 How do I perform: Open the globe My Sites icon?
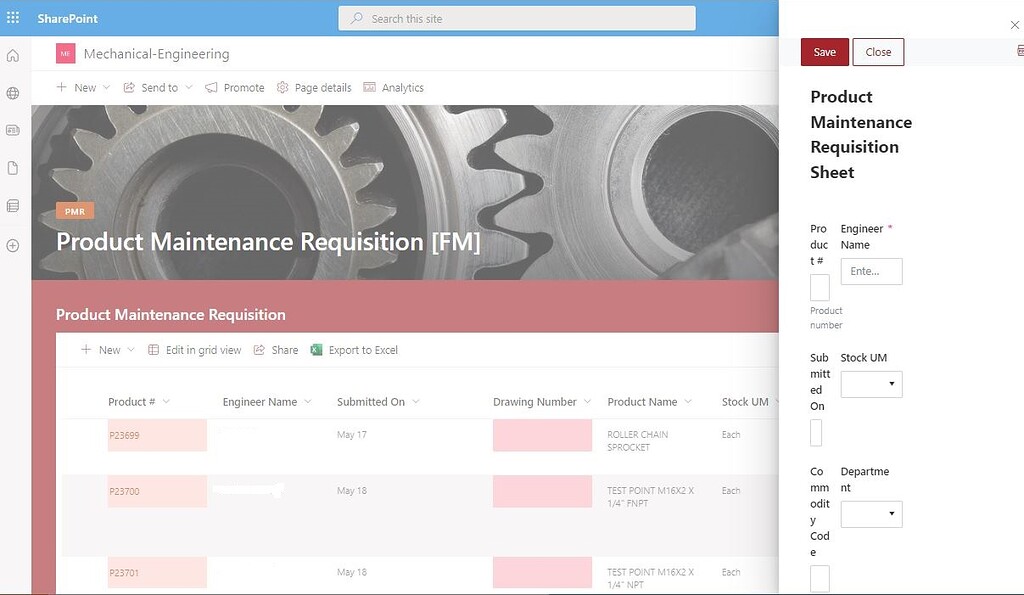13,93
